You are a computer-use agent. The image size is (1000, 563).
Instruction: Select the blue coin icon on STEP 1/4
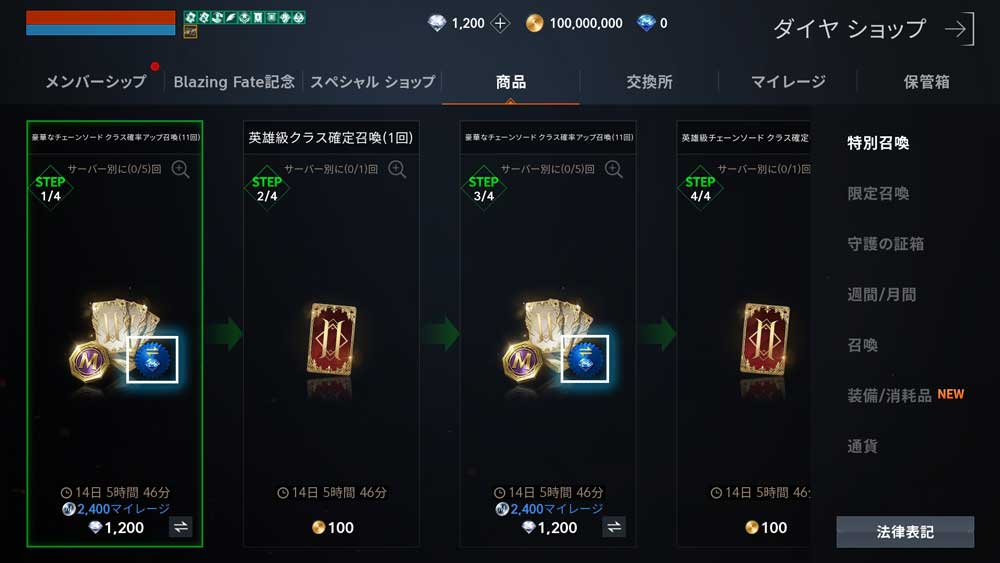(x=152, y=360)
